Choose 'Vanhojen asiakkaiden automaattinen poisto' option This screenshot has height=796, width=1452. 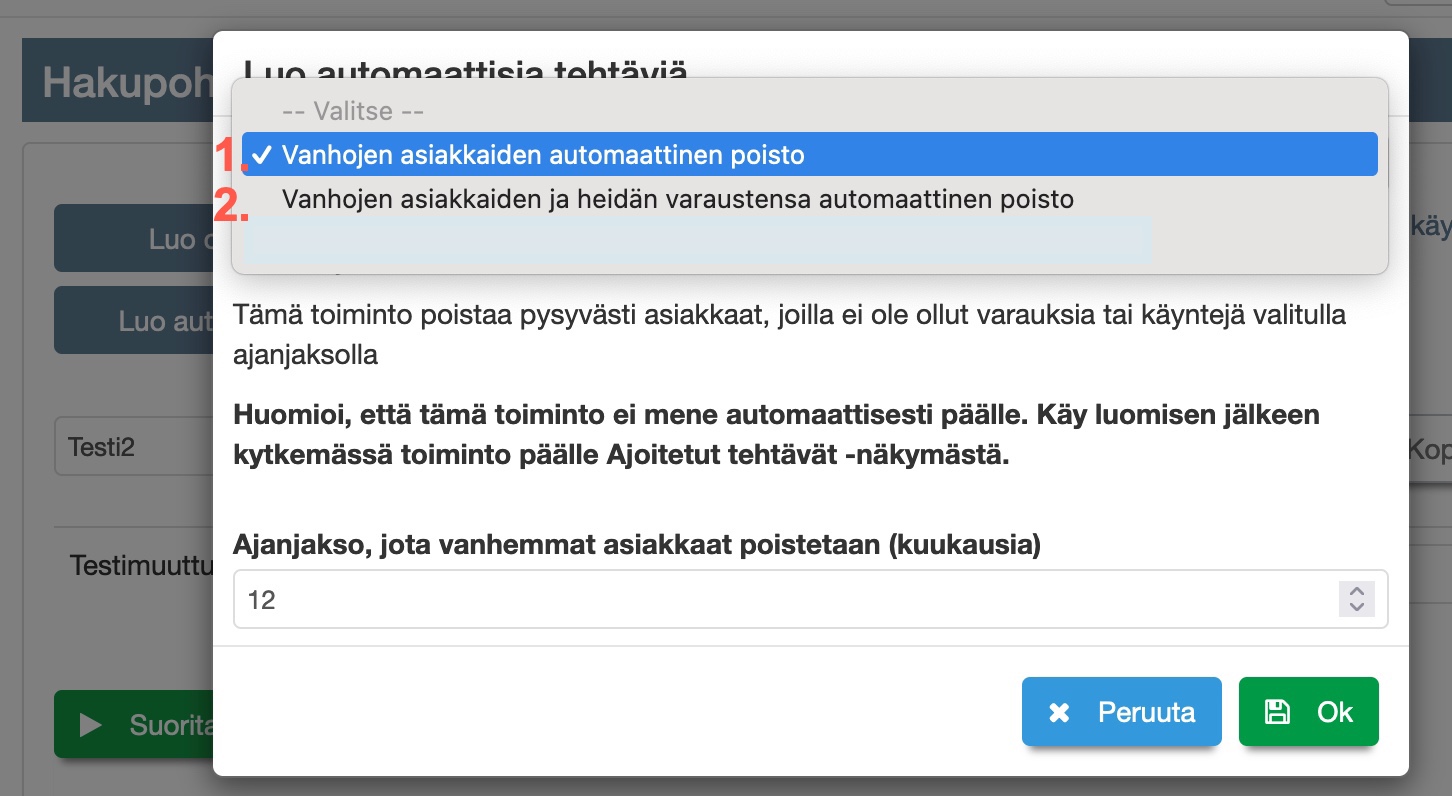pyautogui.click(x=543, y=155)
